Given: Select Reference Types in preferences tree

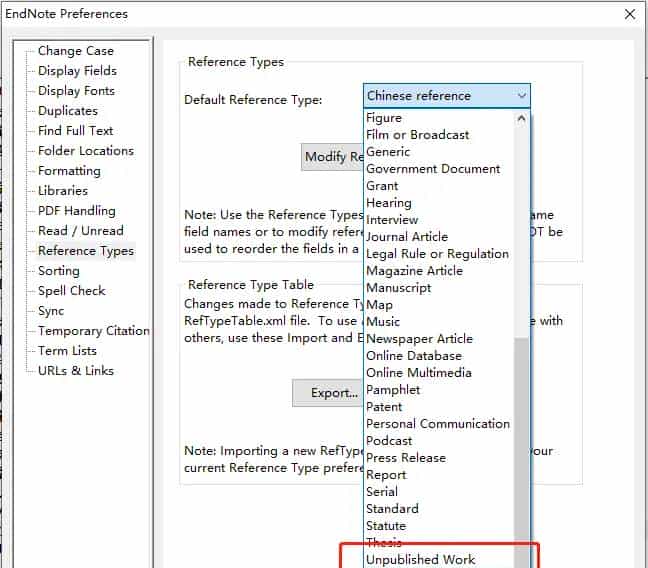Looking at the screenshot, I should coord(86,251).
